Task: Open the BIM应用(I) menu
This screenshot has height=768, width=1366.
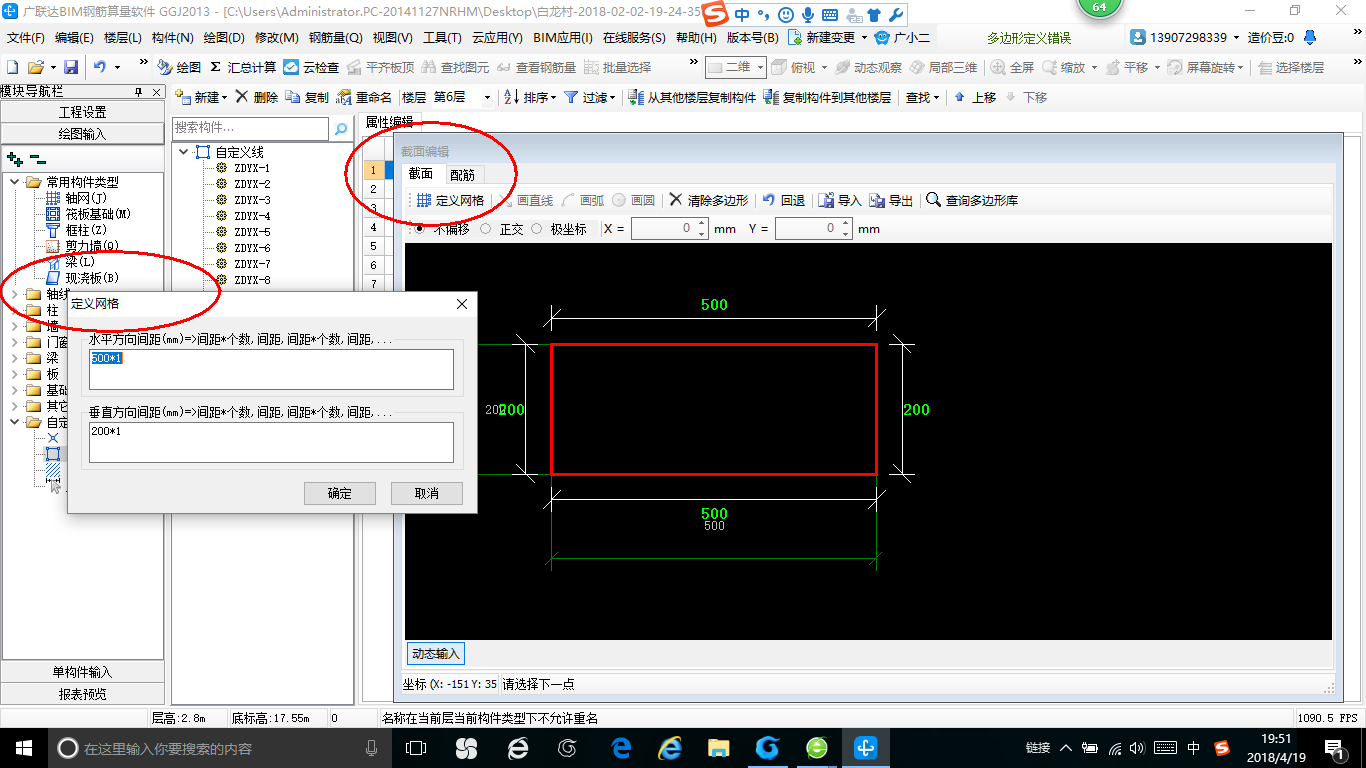Action: point(563,38)
